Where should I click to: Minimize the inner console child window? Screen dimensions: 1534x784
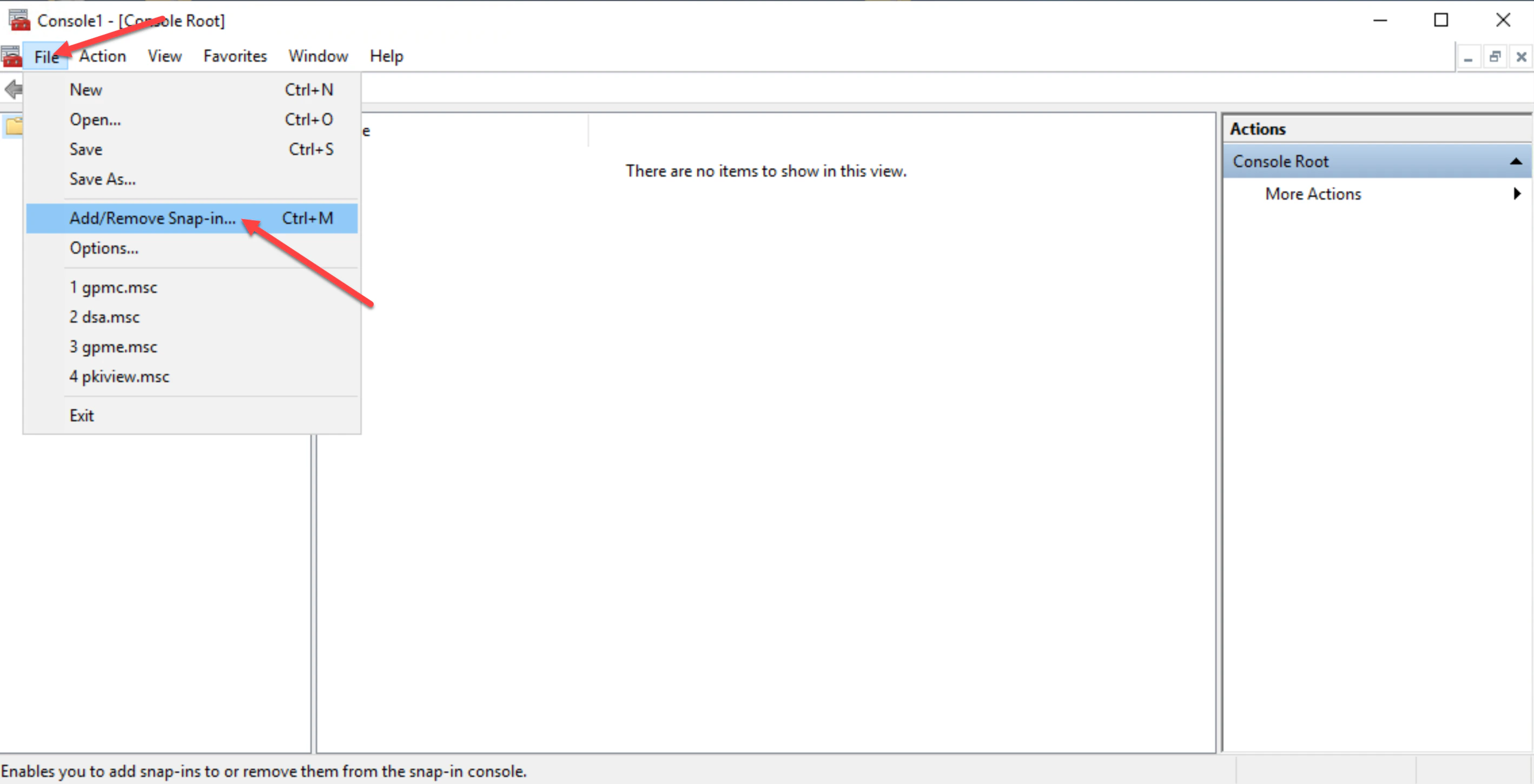click(1468, 58)
